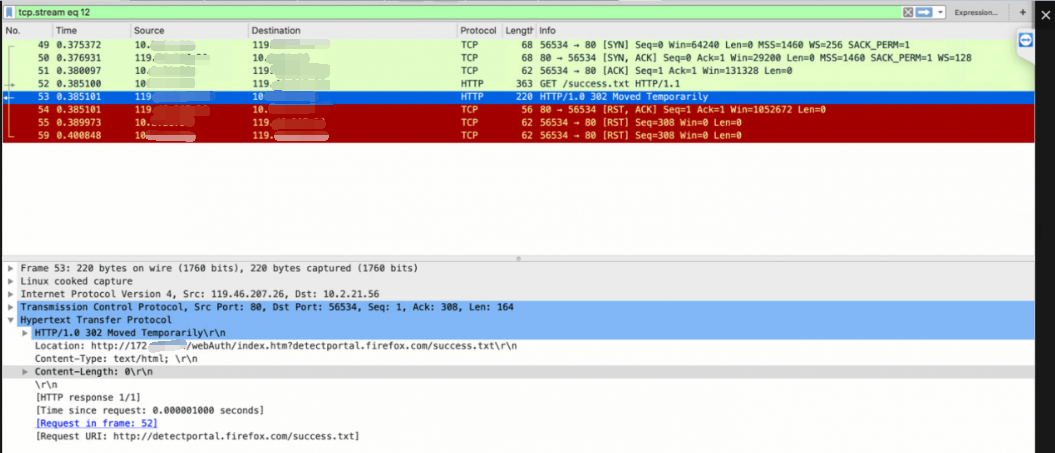Expand the Transmission Control Protocol node

pos(10,307)
